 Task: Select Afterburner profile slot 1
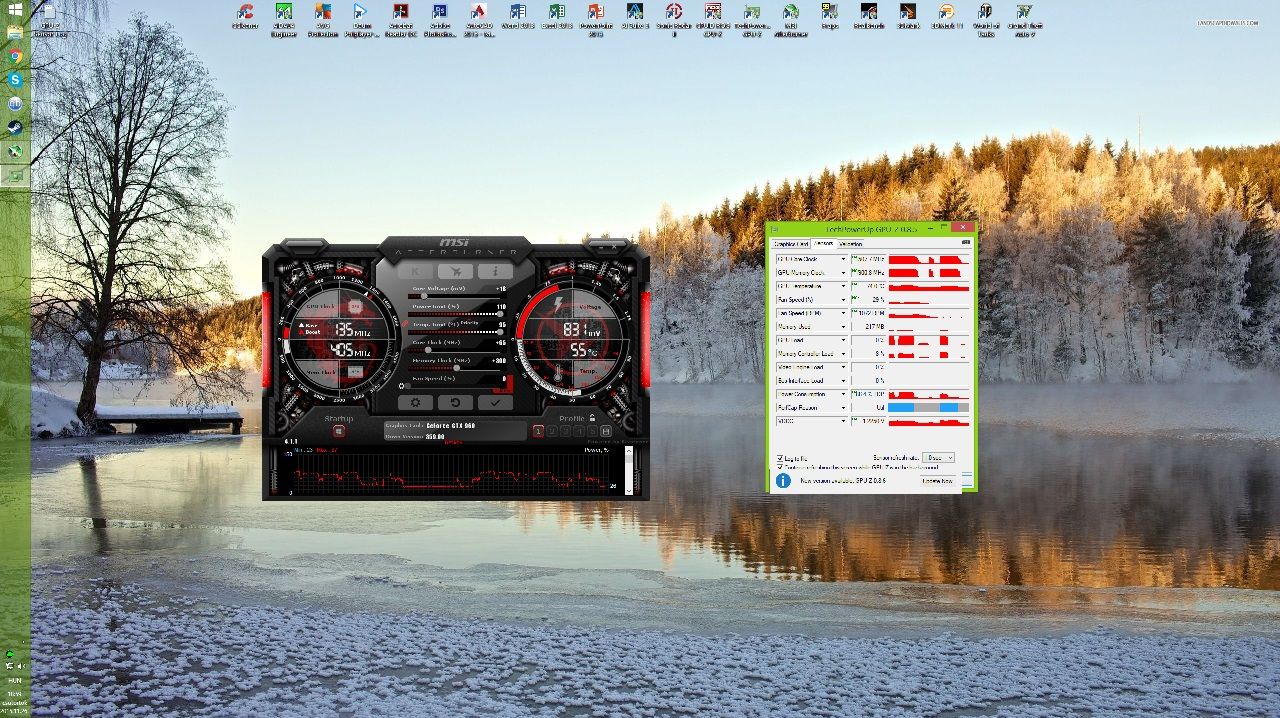[x=538, y=432]
